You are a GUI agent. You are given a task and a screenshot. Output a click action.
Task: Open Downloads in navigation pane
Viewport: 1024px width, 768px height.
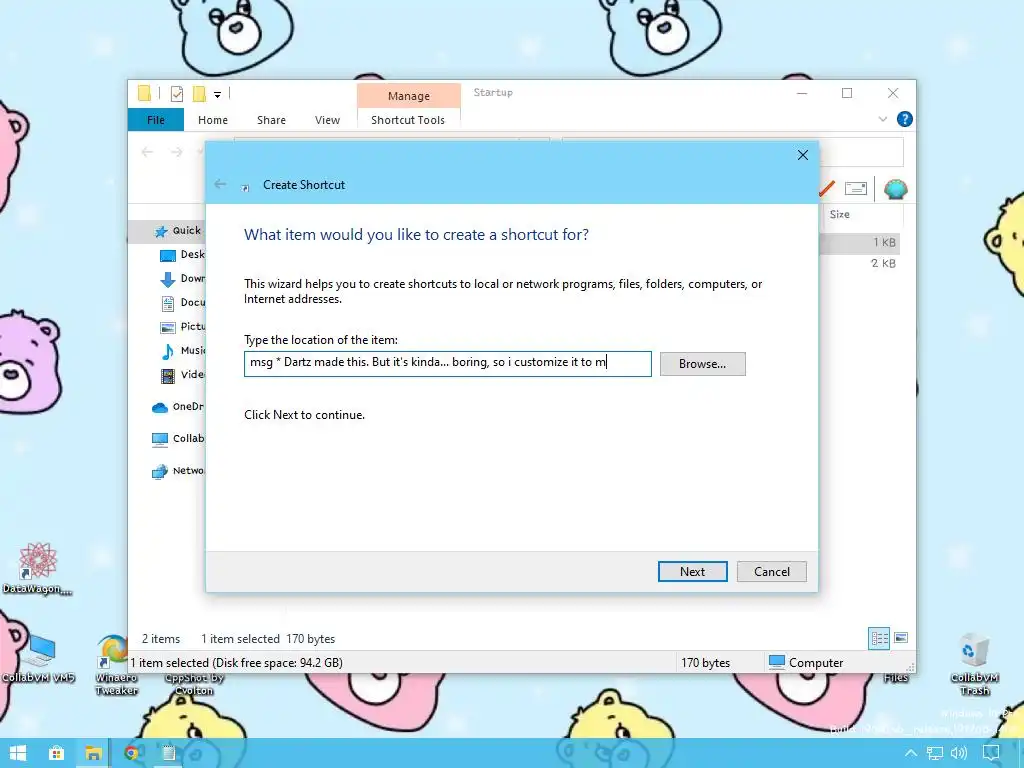tap(183, 279)
